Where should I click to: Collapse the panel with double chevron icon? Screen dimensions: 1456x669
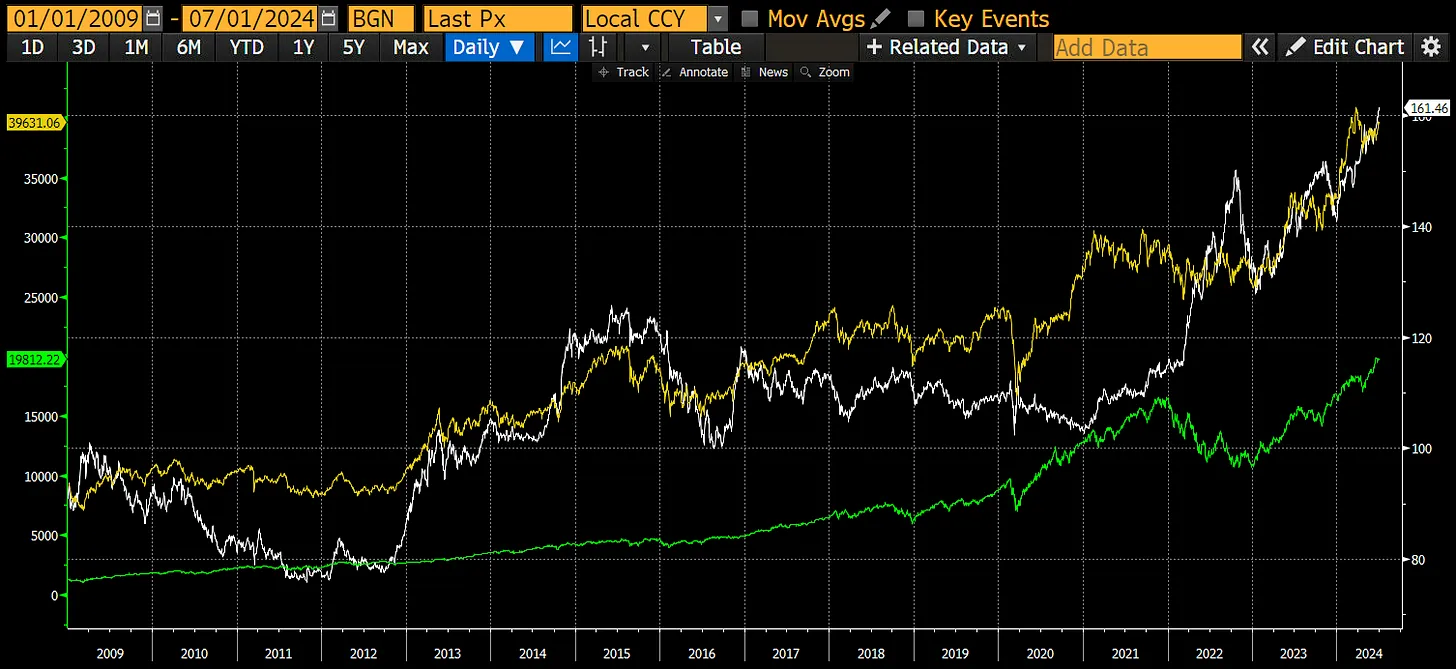click(x=1261, y=46)
